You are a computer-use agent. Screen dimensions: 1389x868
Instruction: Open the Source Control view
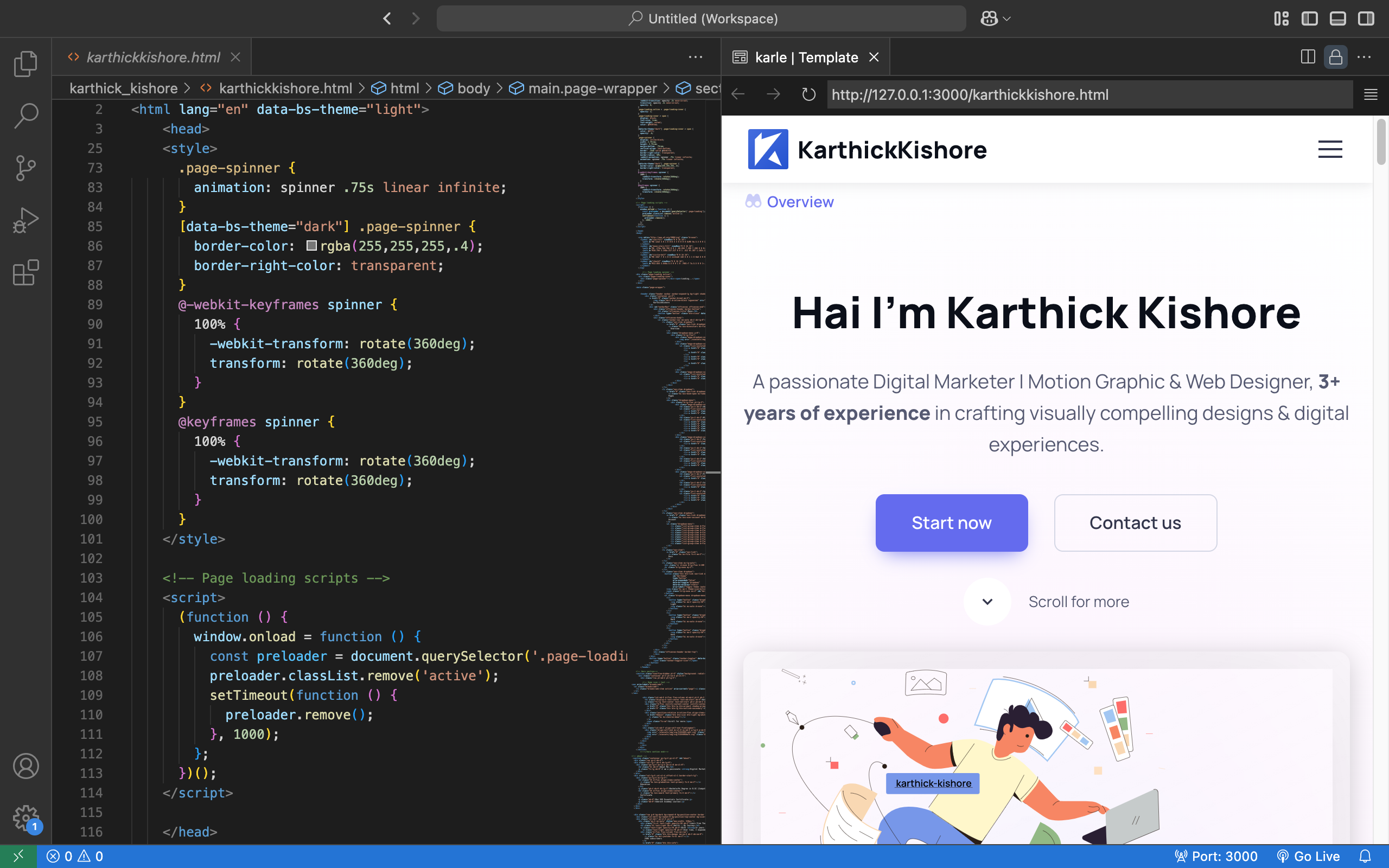[26, 168]
